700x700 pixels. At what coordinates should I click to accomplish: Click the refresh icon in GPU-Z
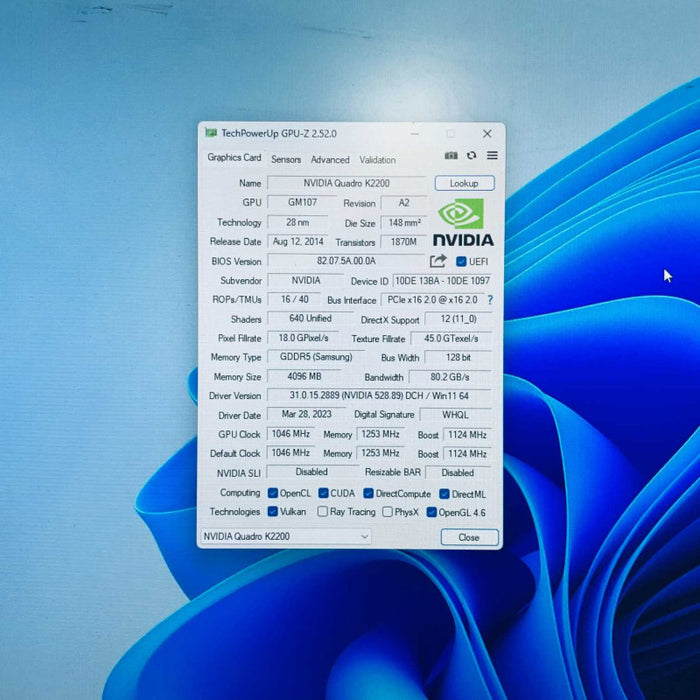(x=471, y=155)
